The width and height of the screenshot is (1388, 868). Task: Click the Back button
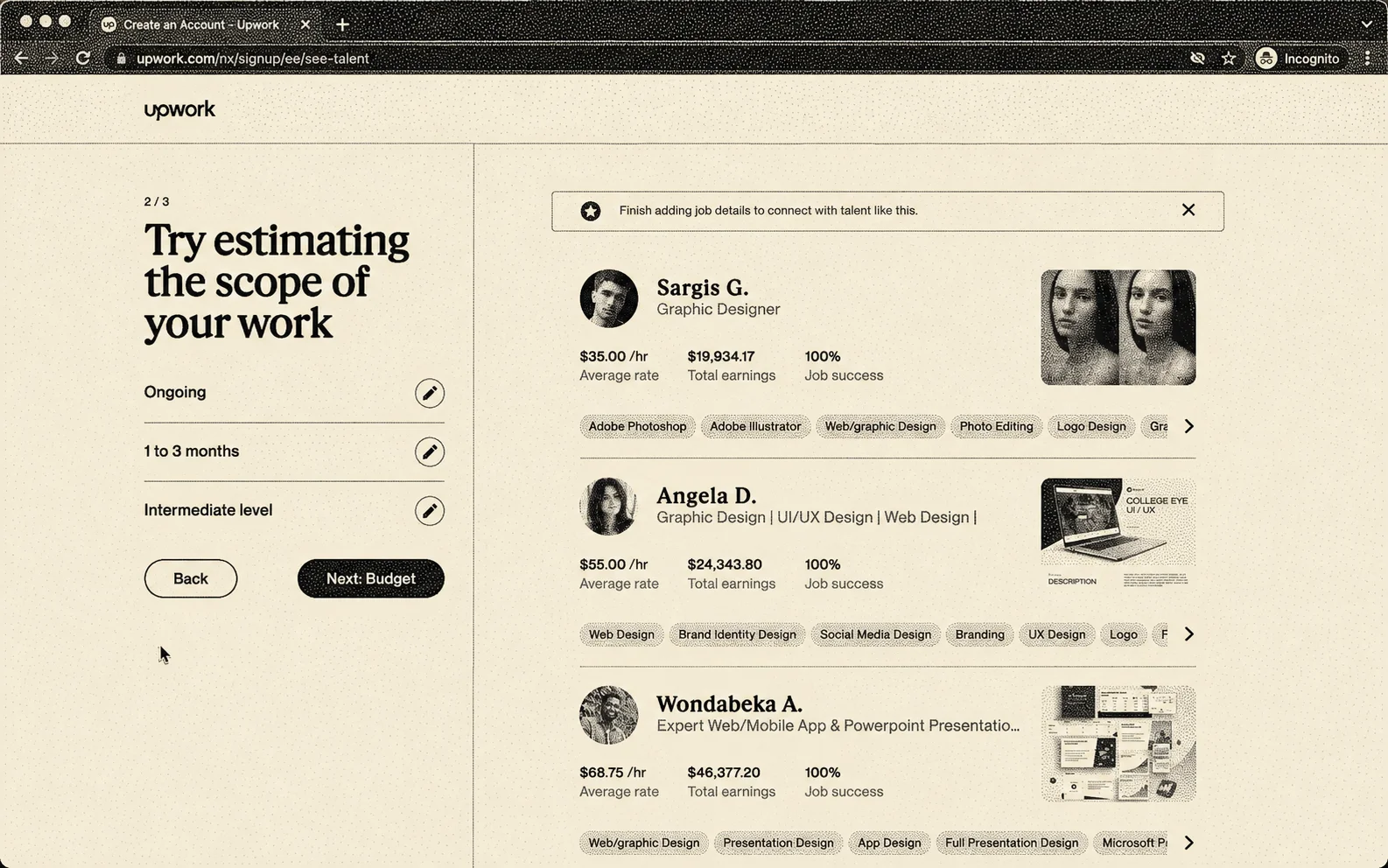[191, 578]
